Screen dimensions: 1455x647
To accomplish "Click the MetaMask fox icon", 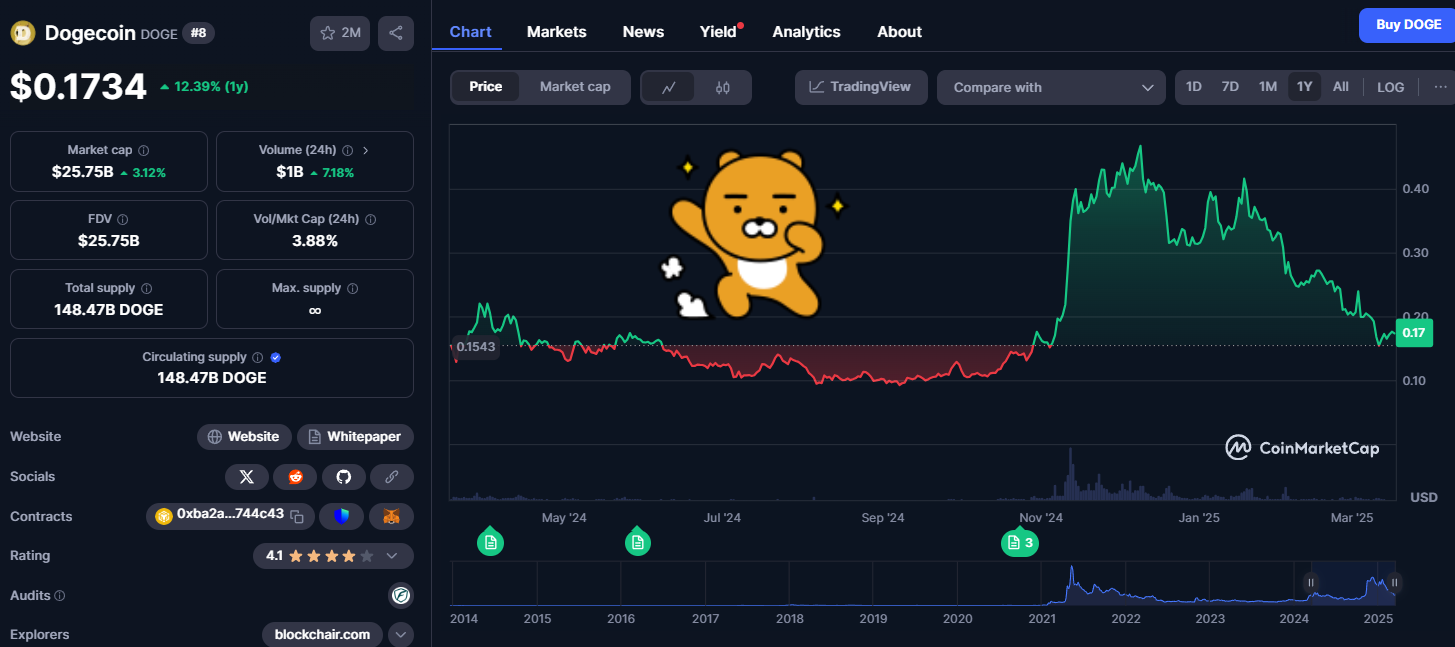I will (x=392, y=516).
